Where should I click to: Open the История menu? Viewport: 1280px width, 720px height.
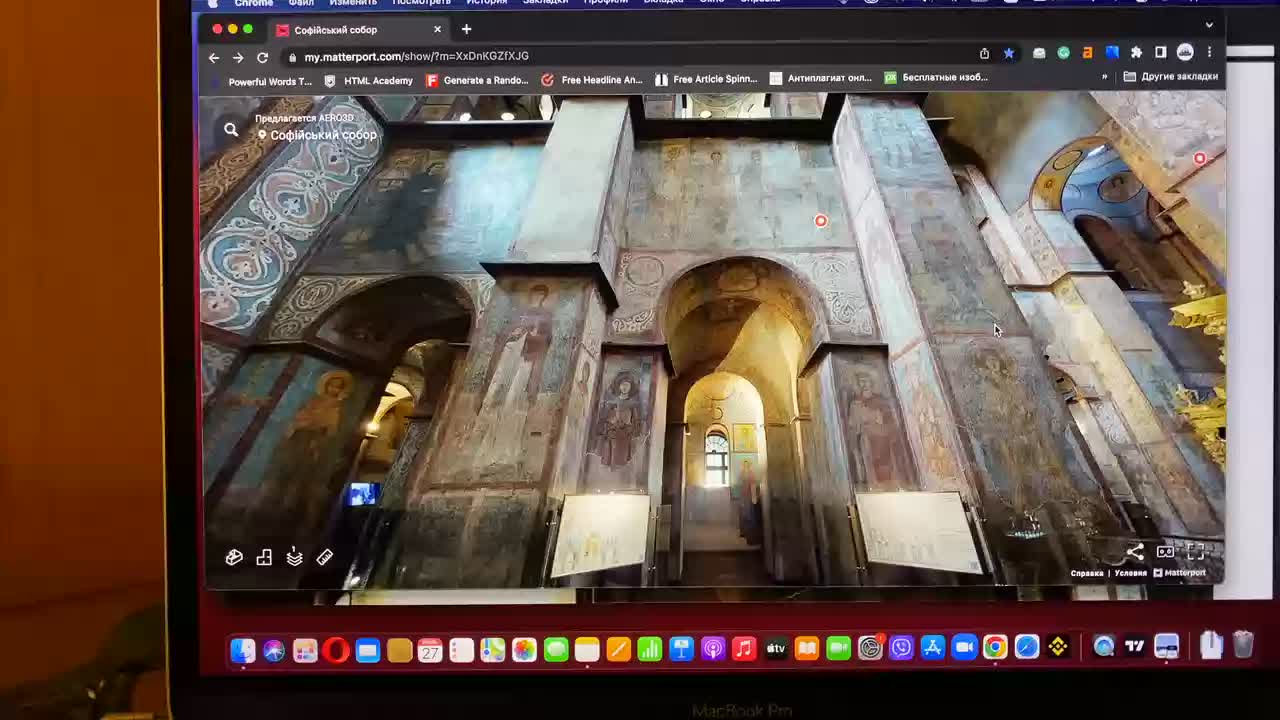pos(487,3)
